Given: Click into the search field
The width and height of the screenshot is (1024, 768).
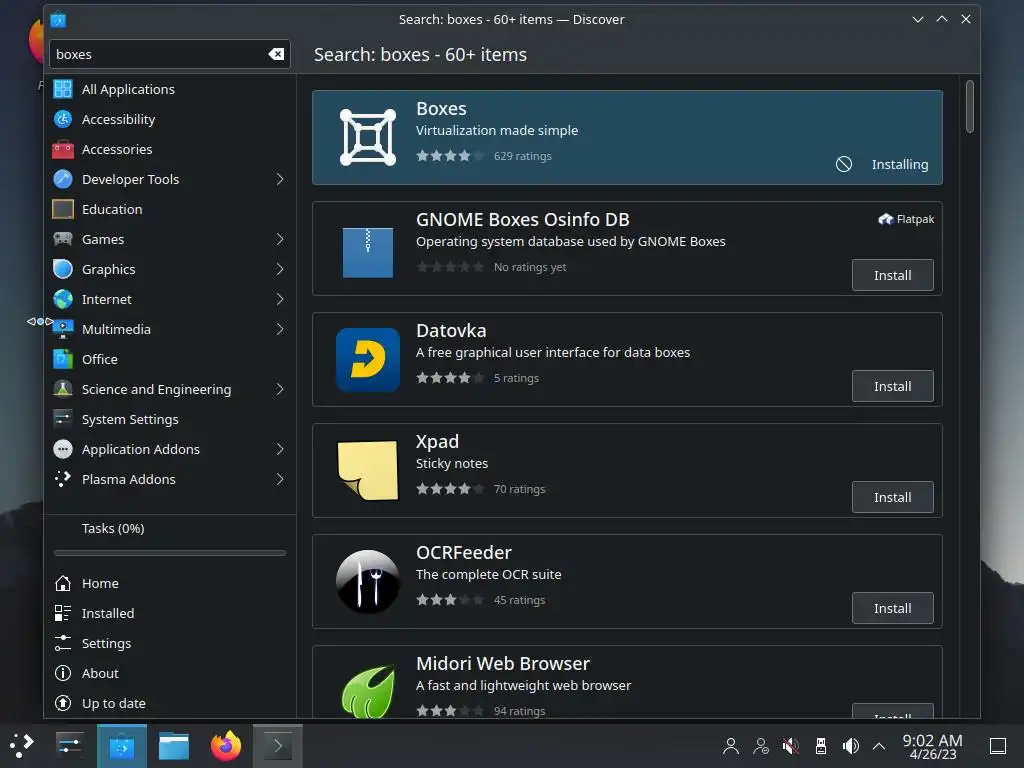Looking at the screenshot, I should [x=159, y=54].
